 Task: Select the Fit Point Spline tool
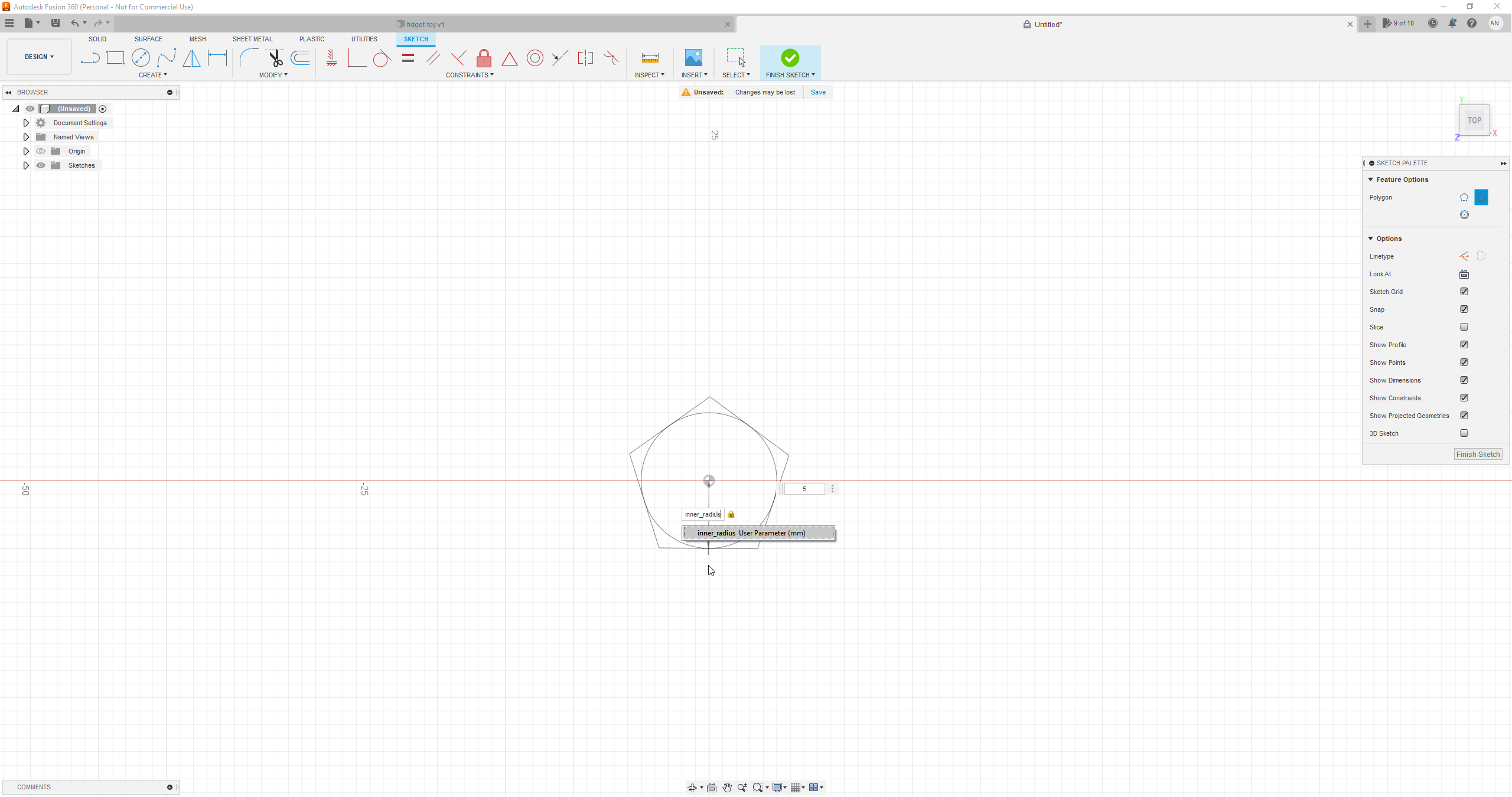tap(167, 58)
